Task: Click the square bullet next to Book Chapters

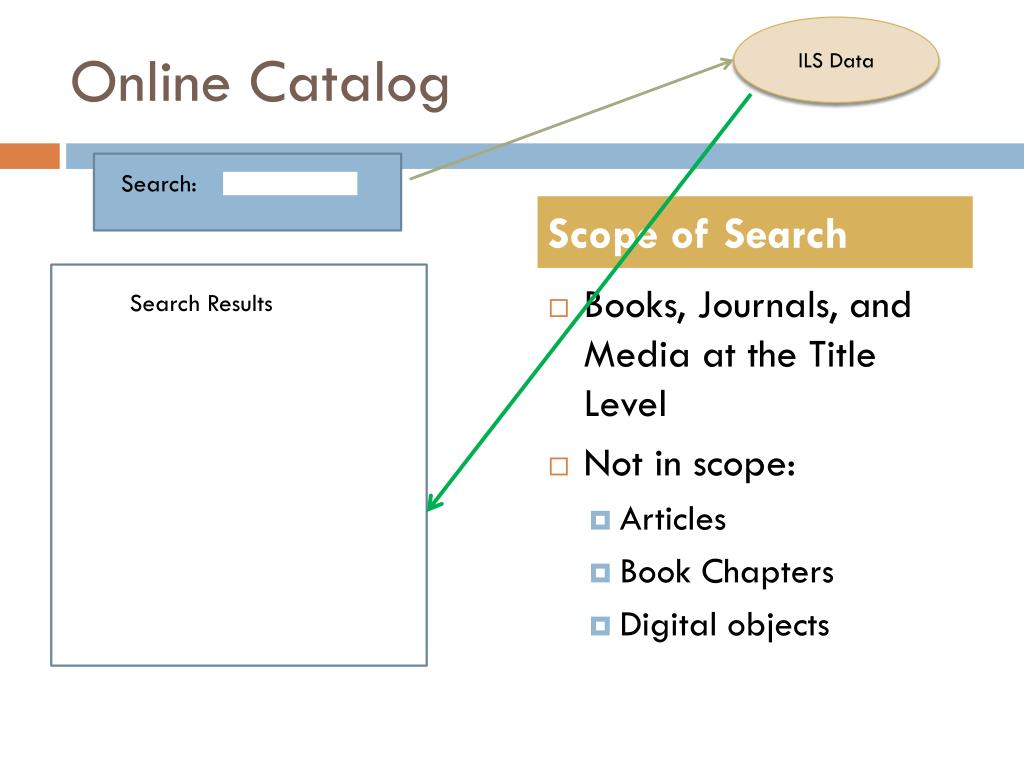Action: pos(600,573)
